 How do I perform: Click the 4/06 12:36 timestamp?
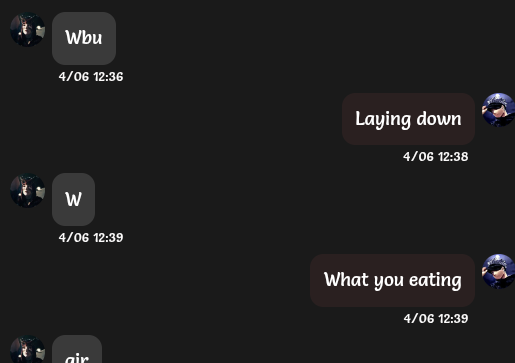pos(91,77)
